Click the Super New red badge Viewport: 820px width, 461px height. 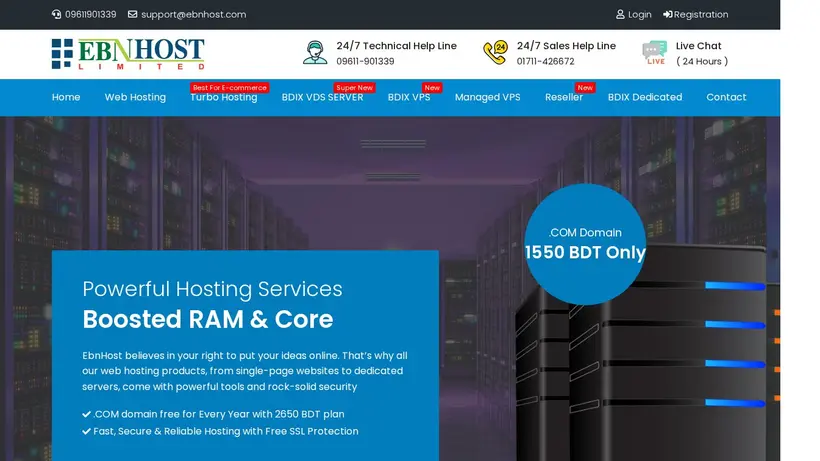(x=355, y=88)
